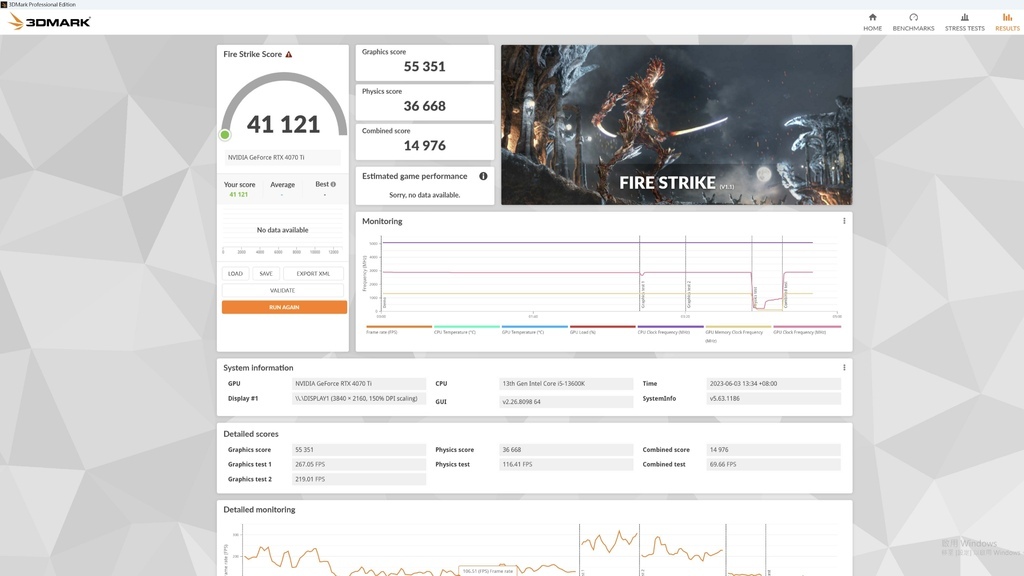
Task: Click the EXPORT XML button
Action: (x=313, y=274)
